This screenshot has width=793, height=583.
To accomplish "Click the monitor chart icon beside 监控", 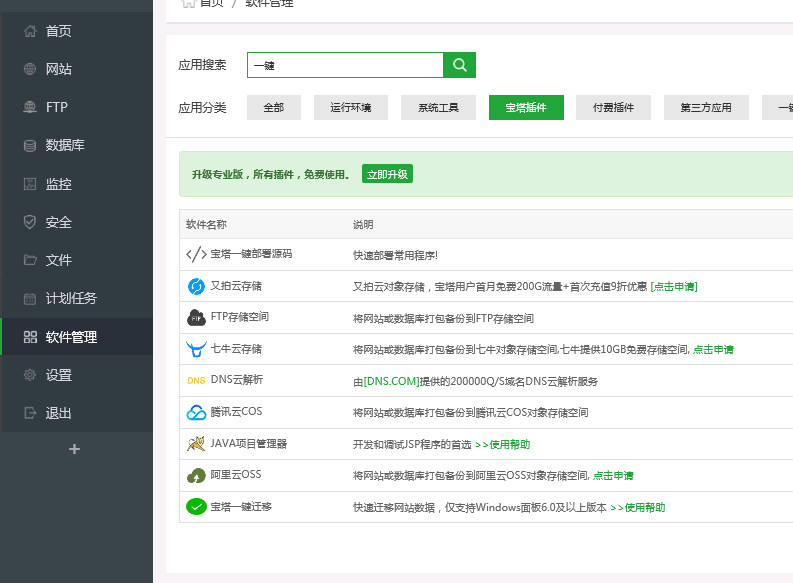I will (x=30, y=184).
